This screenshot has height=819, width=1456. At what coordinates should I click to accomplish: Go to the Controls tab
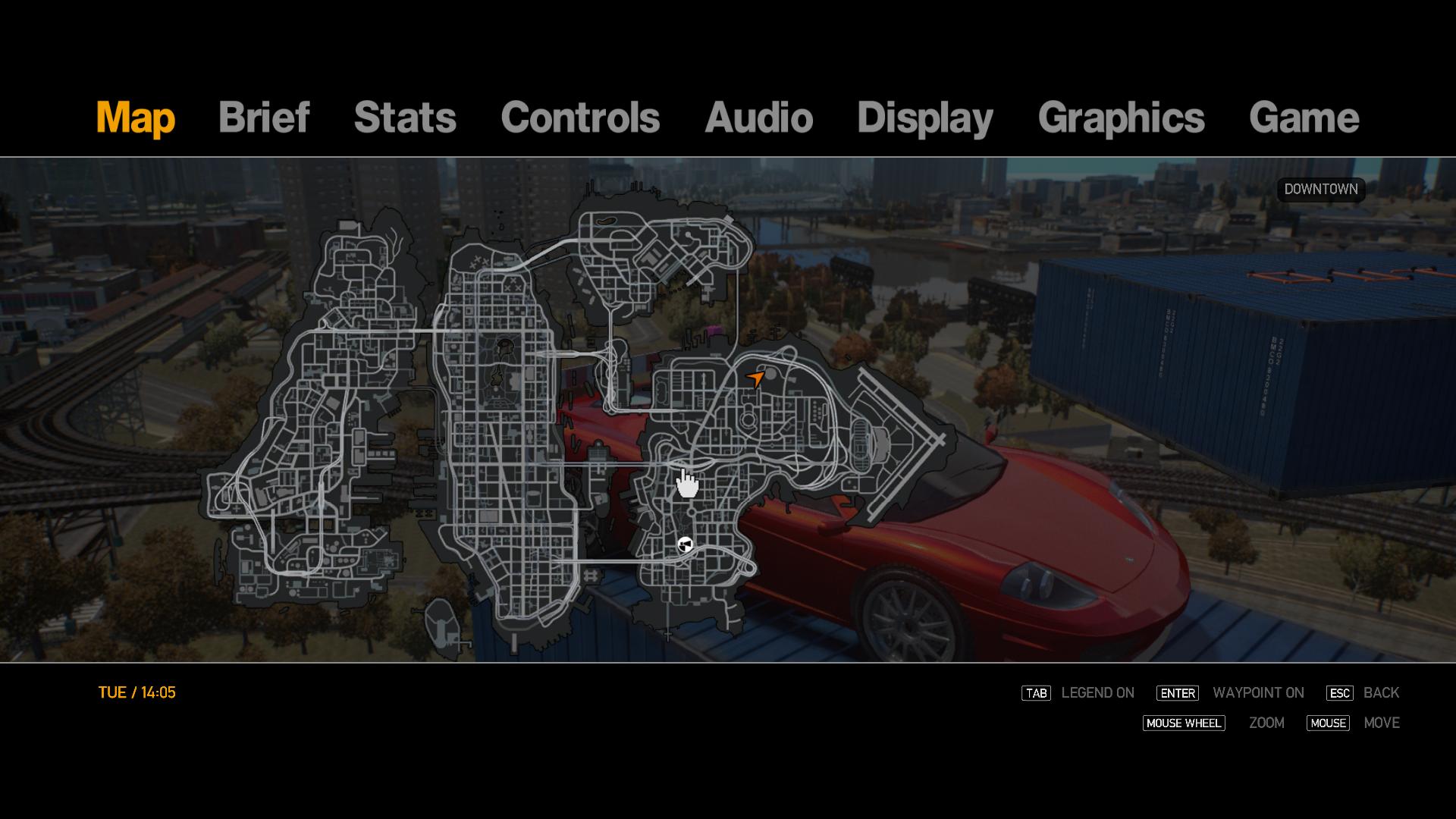click(x=580, y=118)
